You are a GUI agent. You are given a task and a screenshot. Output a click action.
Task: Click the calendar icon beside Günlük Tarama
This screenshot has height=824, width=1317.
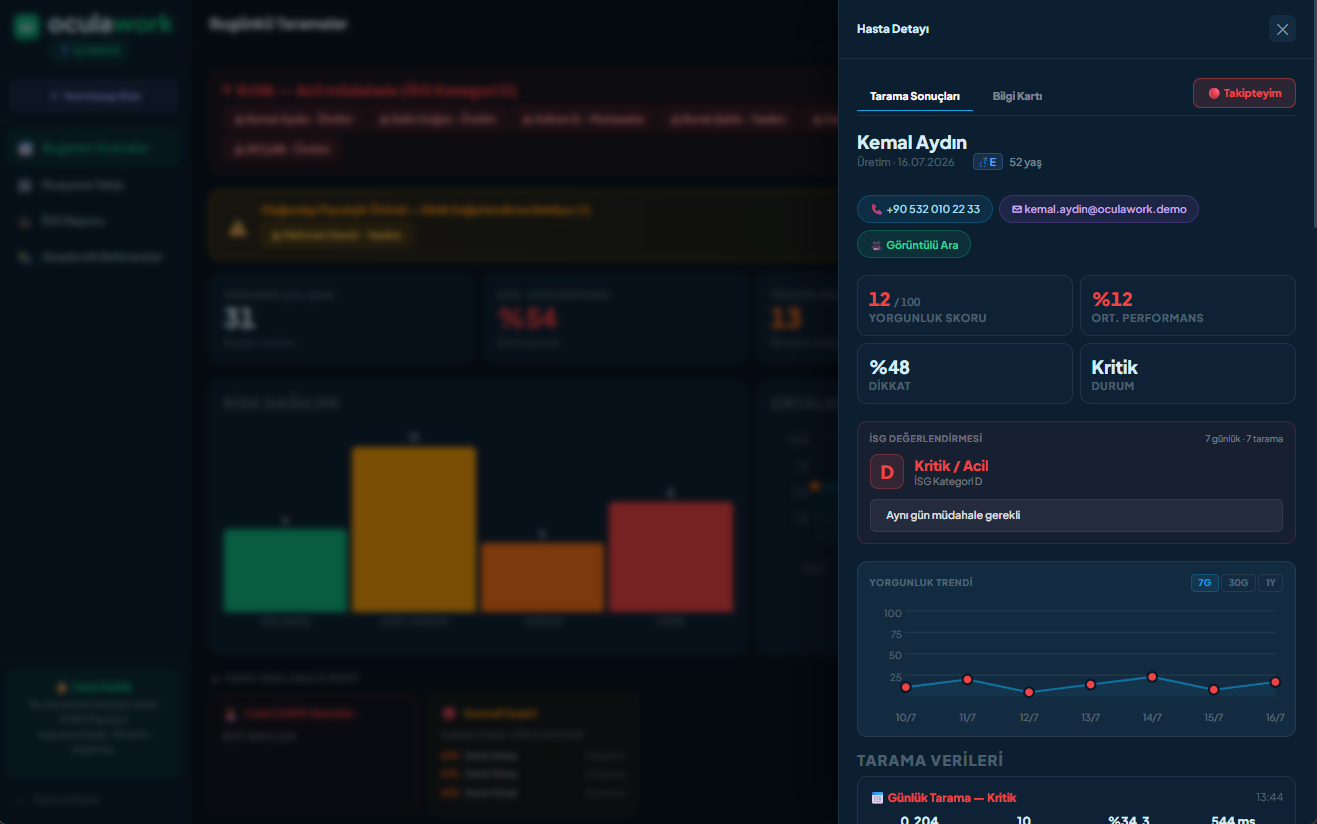(x=877, y=798)
